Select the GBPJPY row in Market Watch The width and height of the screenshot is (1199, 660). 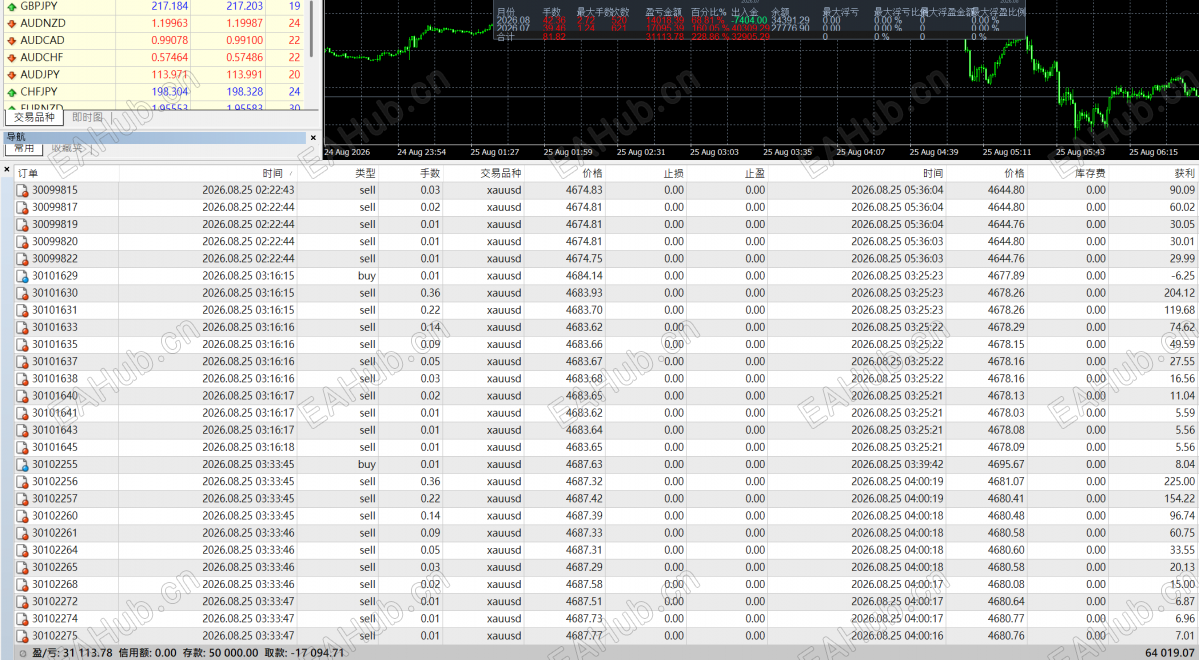154,6
